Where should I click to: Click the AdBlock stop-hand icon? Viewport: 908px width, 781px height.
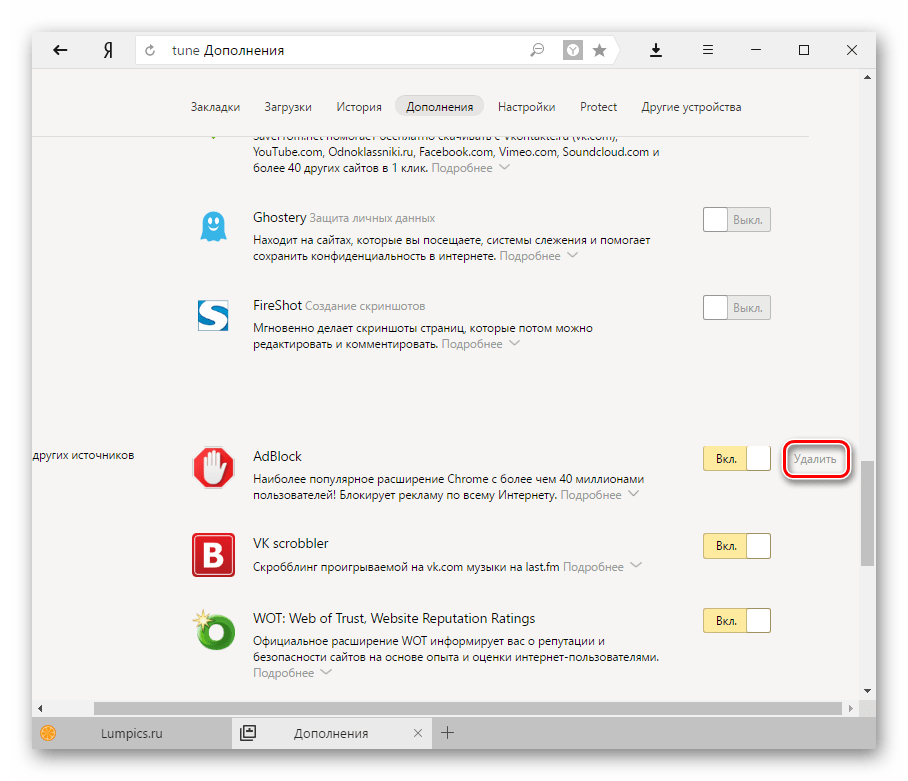[x=212, y=467]
